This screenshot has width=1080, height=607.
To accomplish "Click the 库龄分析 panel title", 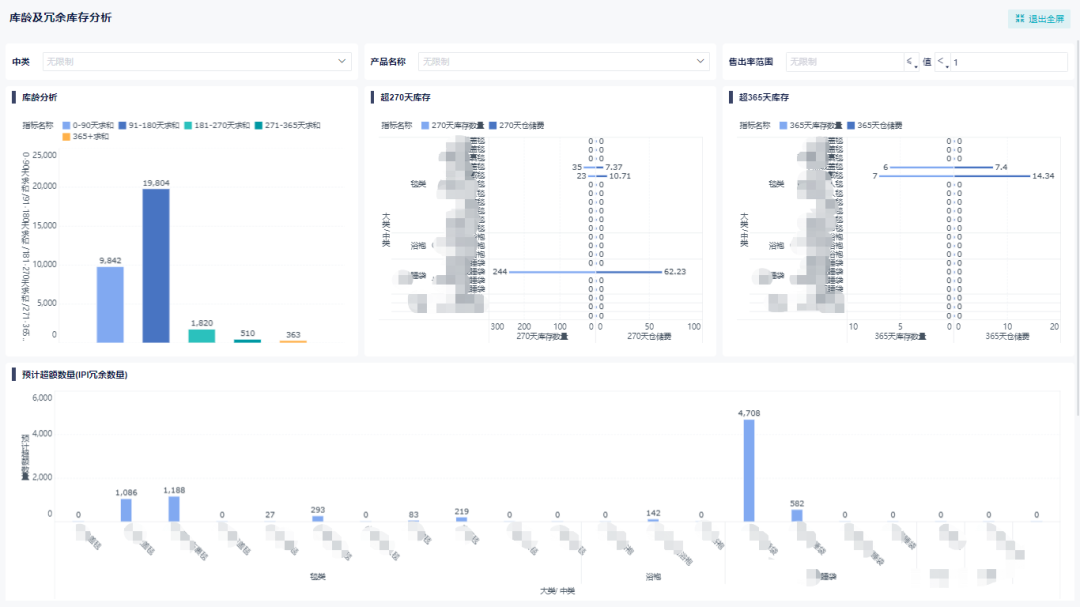I will tap(39, 97).
